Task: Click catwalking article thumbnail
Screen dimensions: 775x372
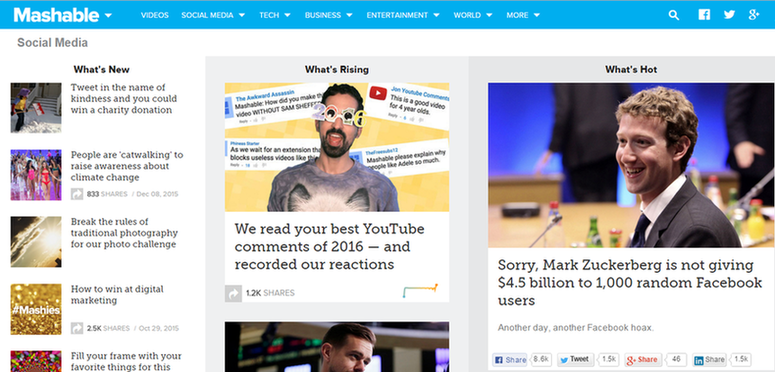Action: [x=36, y=175]
